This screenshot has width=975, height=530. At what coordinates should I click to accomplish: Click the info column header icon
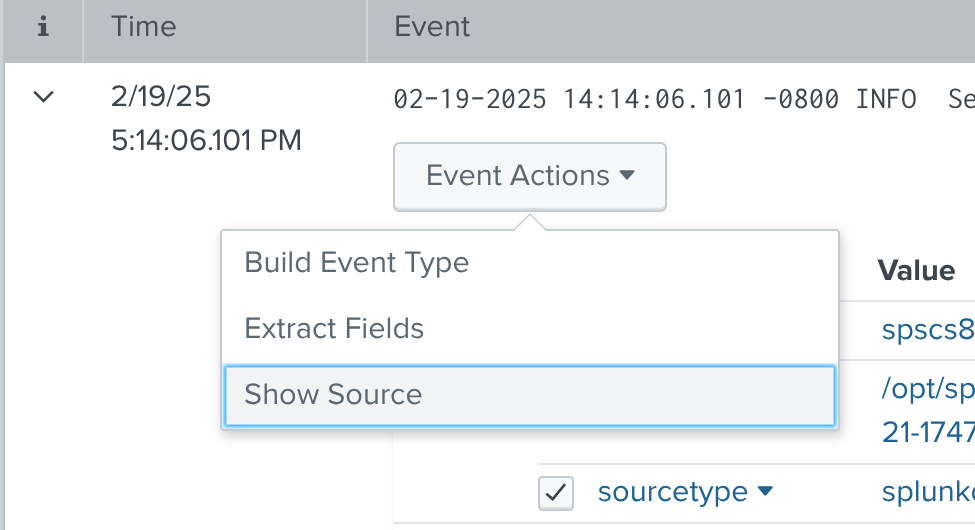43,28
